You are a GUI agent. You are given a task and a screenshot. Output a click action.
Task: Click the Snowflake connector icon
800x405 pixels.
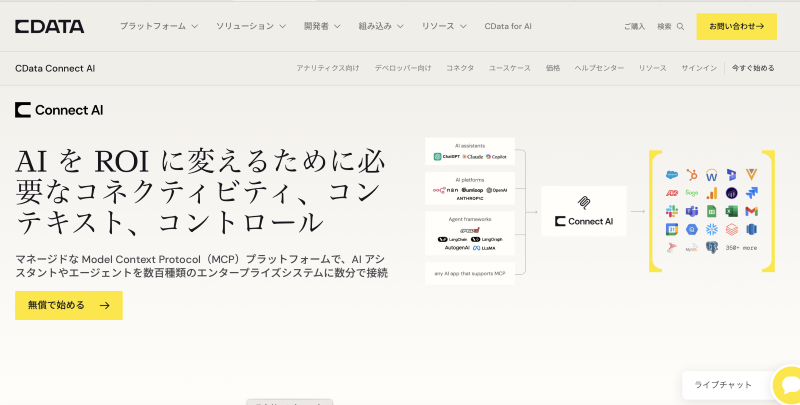click(712, 230)
